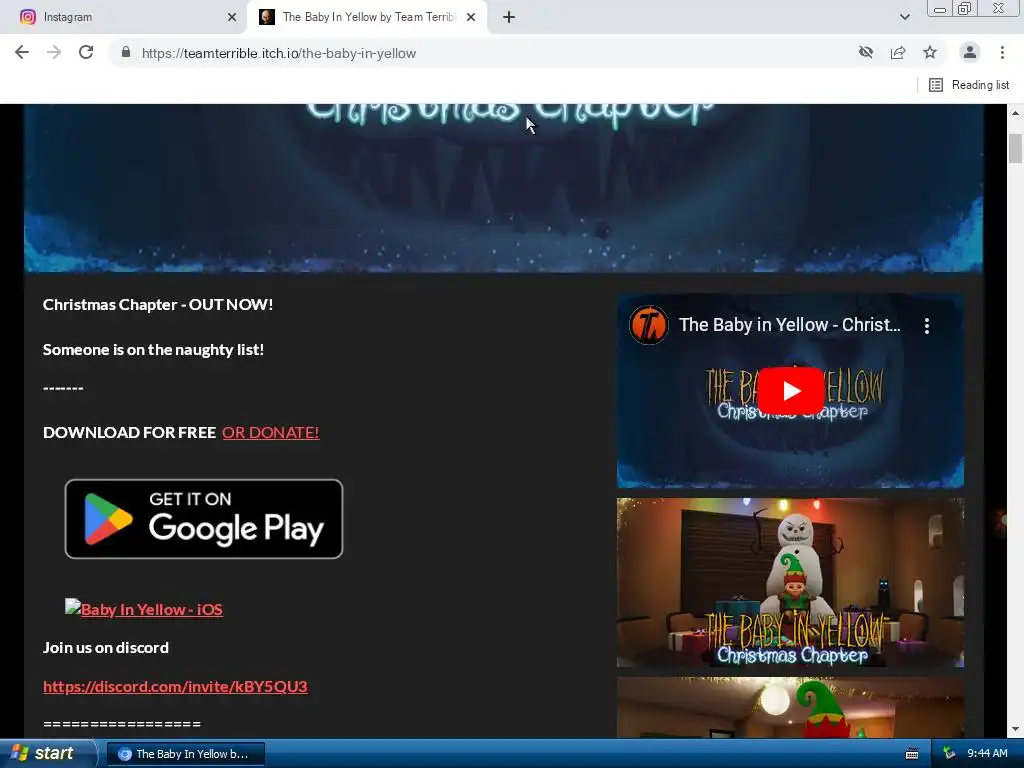Open the crossed-out eye icon in the address bar
1024x768 pixels.
tap(866, 52)
